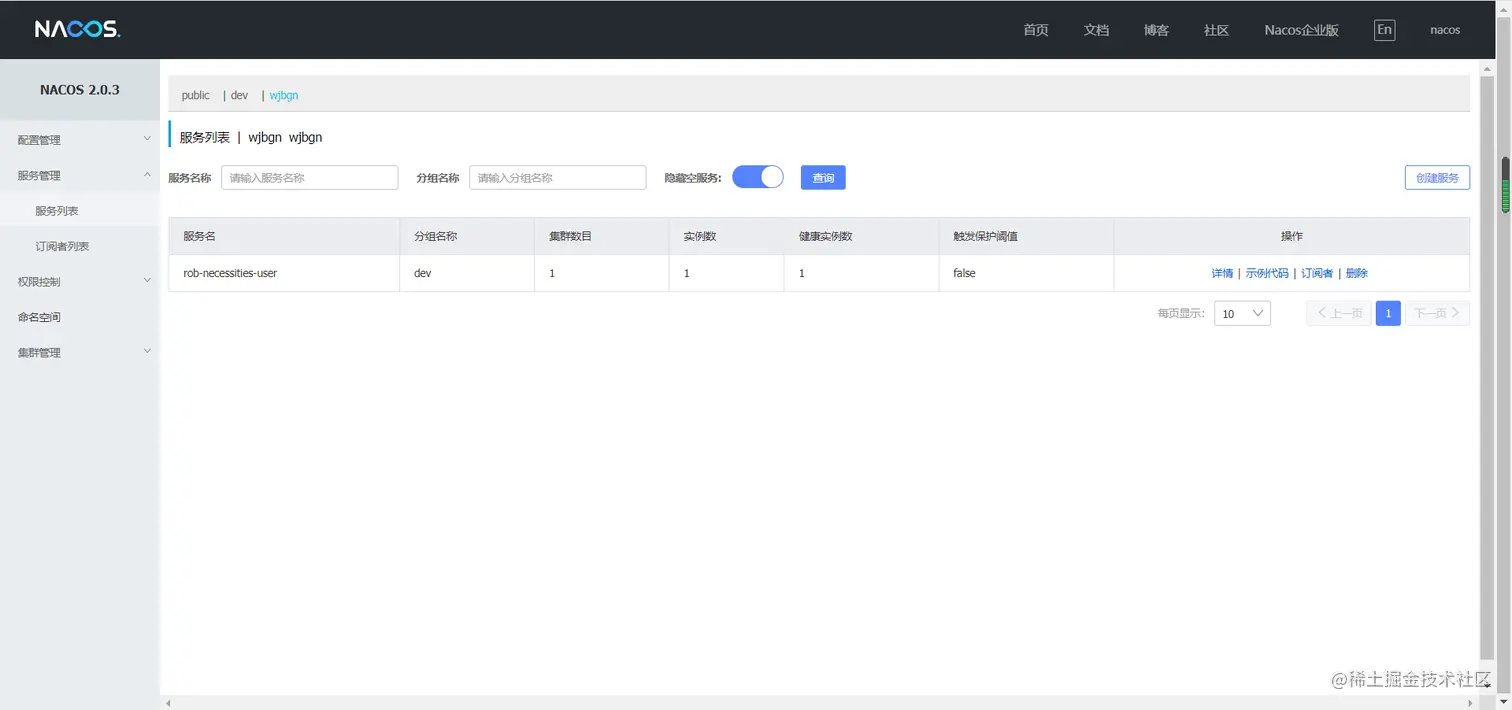
Task: Expand the 集群管理 sidebar menu
Action: tap(80, 353)
